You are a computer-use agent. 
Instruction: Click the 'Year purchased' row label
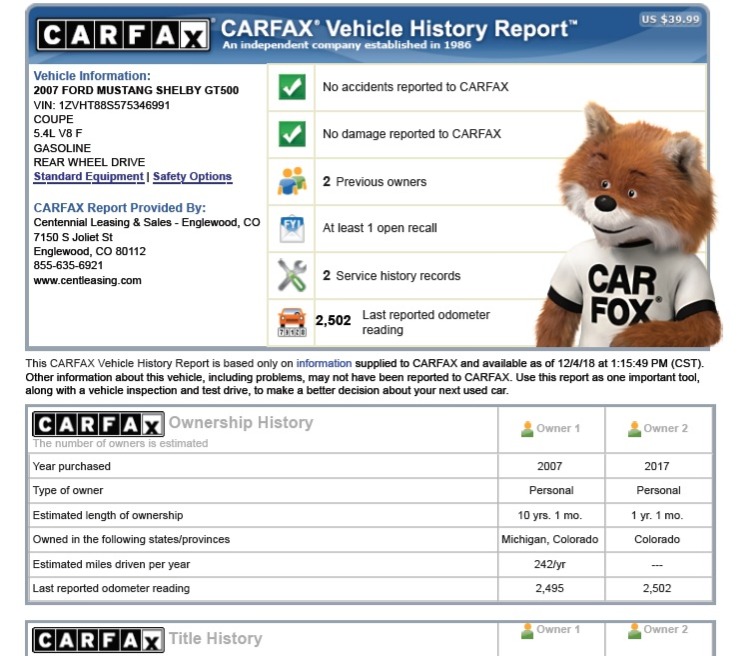[72, 466]
